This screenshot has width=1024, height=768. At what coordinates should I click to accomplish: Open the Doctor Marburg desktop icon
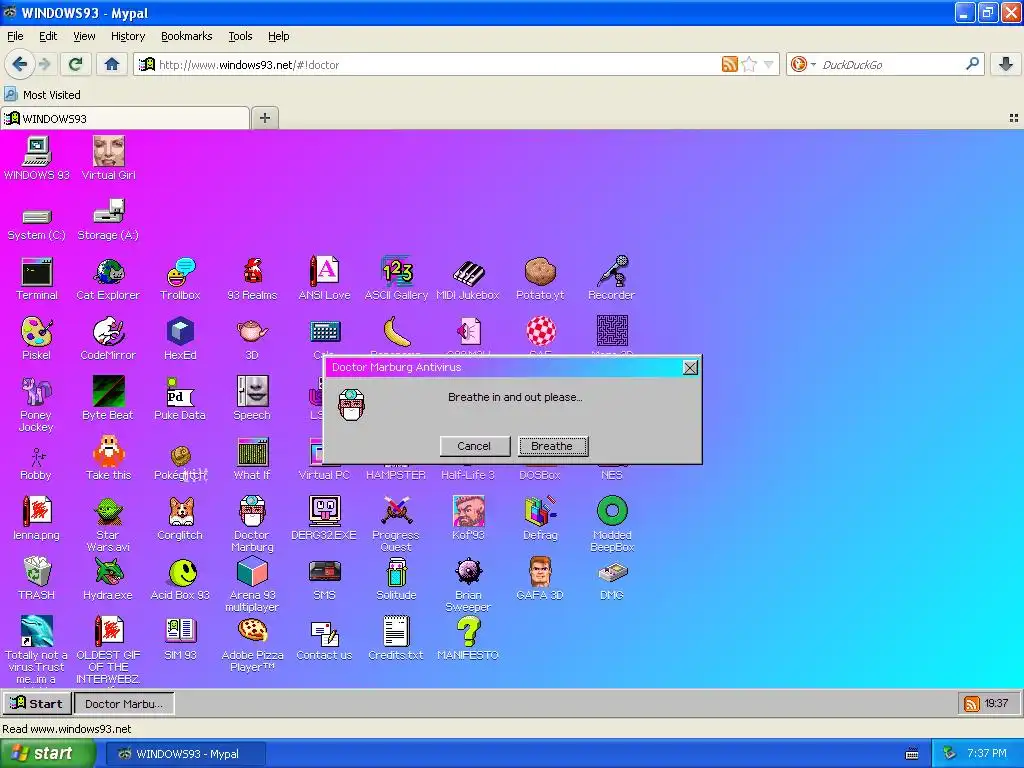coord(252,524)
